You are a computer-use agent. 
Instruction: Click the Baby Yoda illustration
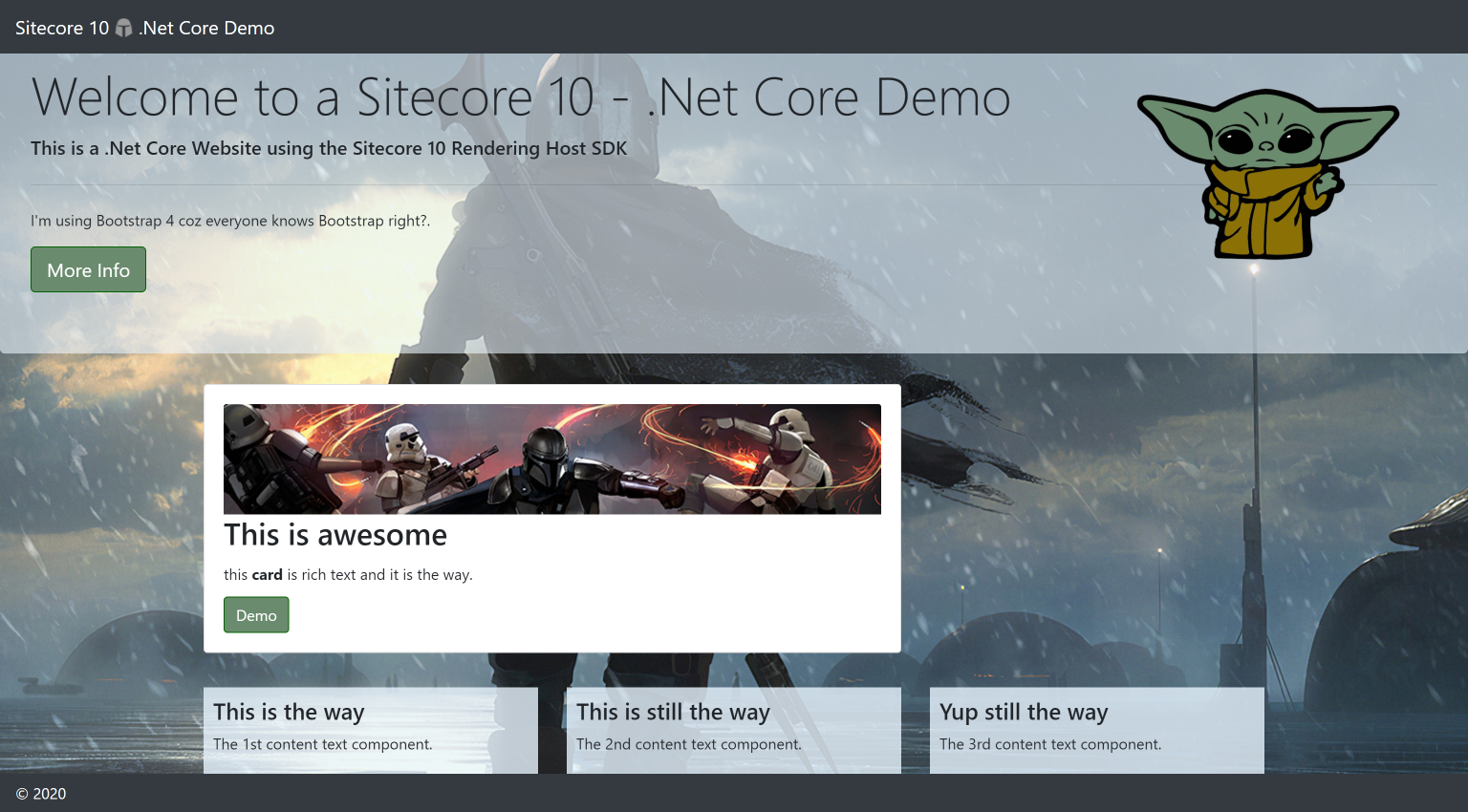pos(1267,174)
